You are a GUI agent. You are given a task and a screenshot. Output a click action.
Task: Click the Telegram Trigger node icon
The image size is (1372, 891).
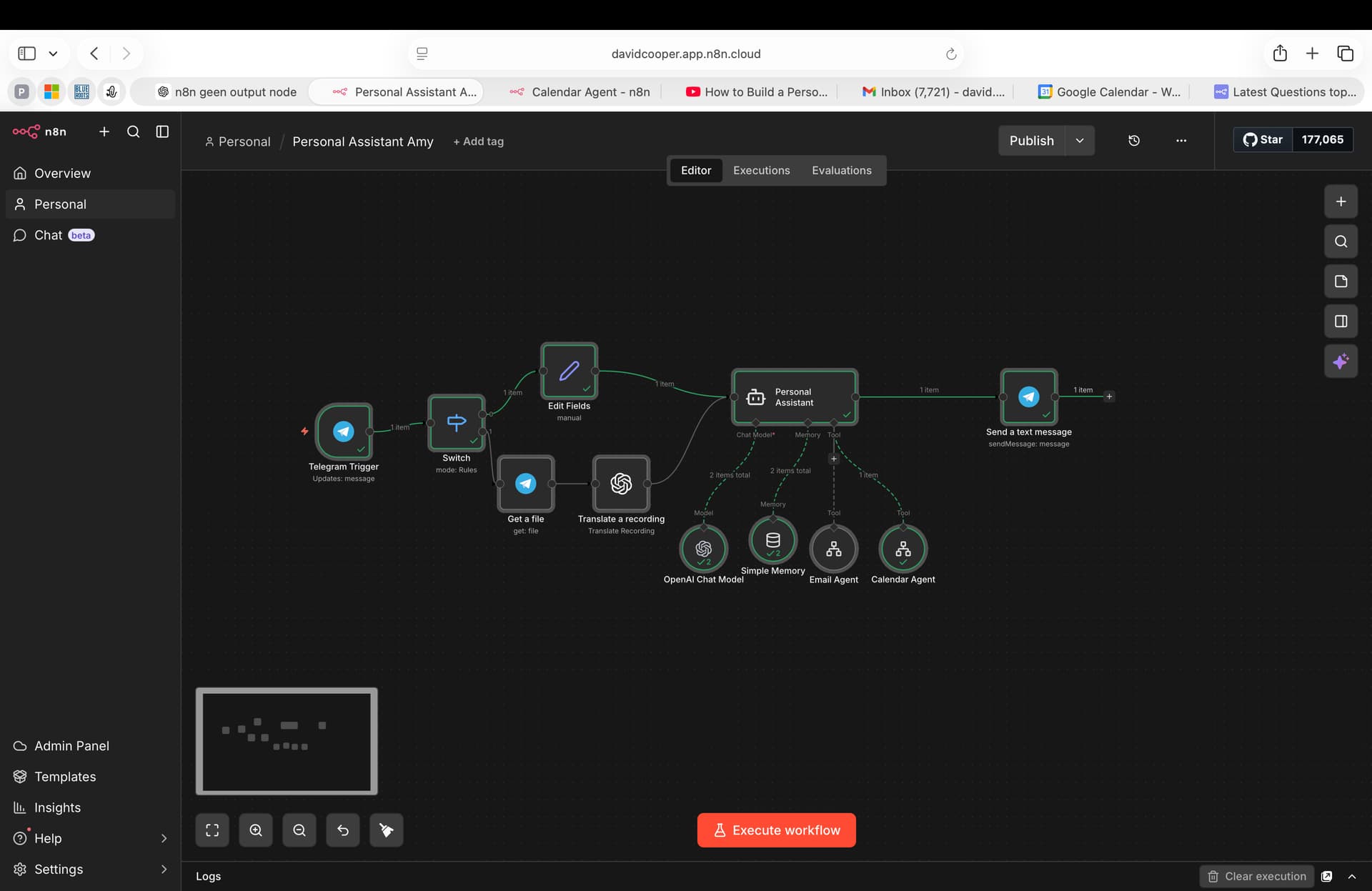(344, 431)
